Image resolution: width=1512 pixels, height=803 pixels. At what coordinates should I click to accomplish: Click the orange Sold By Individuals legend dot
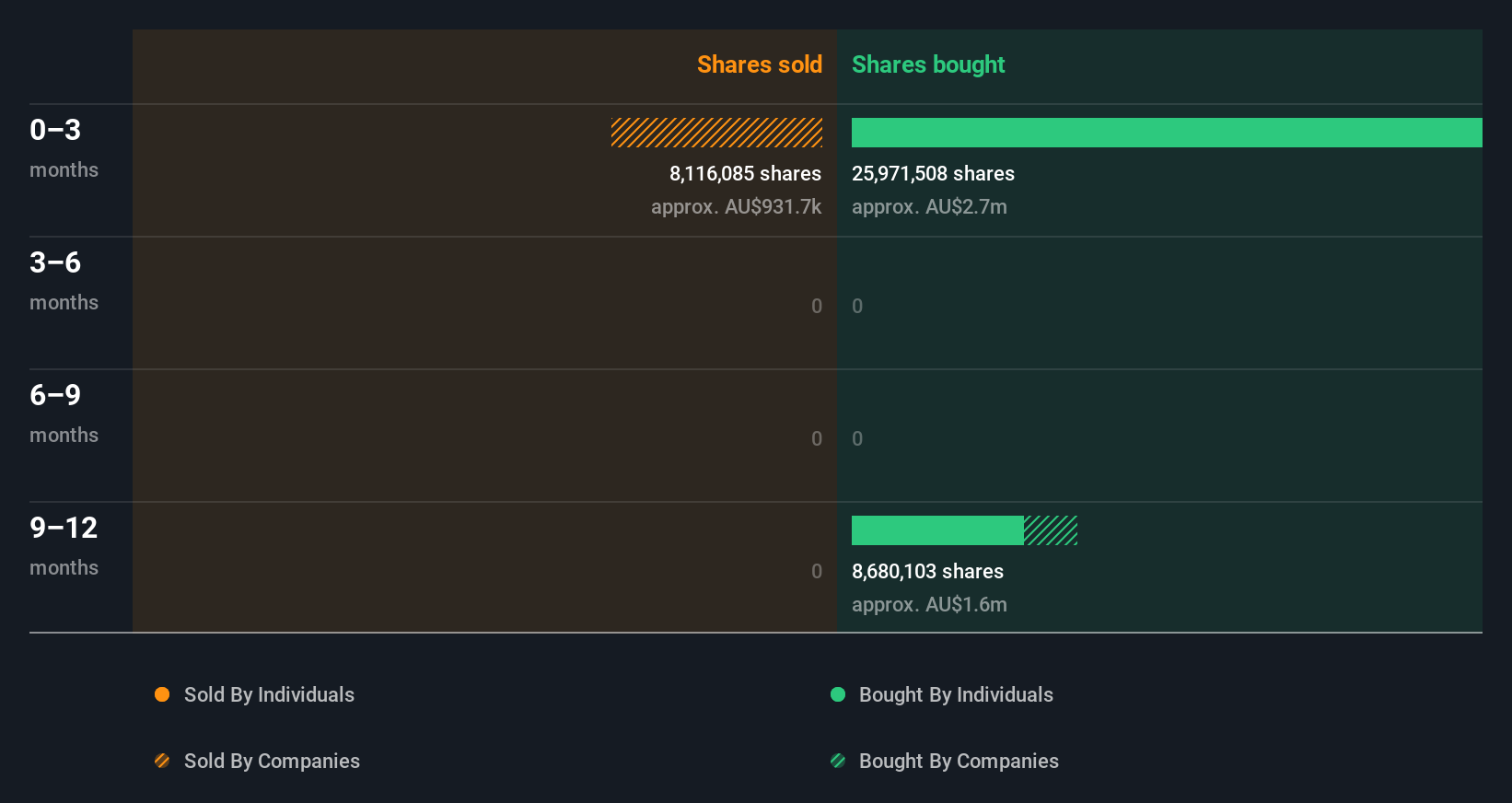(x=162, y=694)
